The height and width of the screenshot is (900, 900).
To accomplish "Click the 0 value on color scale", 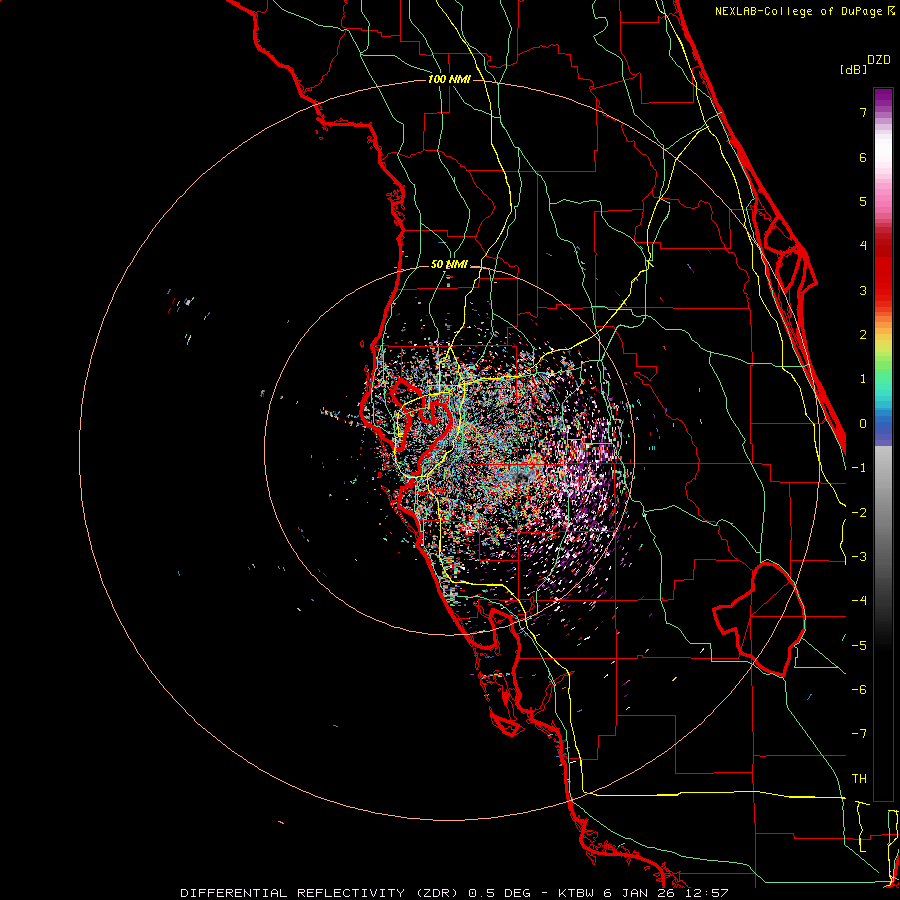I will click(863, 424).
